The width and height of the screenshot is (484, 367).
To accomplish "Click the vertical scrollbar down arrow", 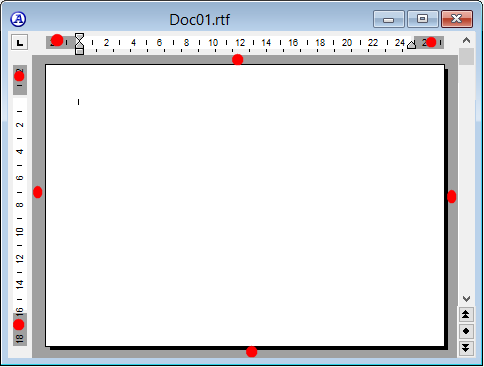I will tap(467, 298).
